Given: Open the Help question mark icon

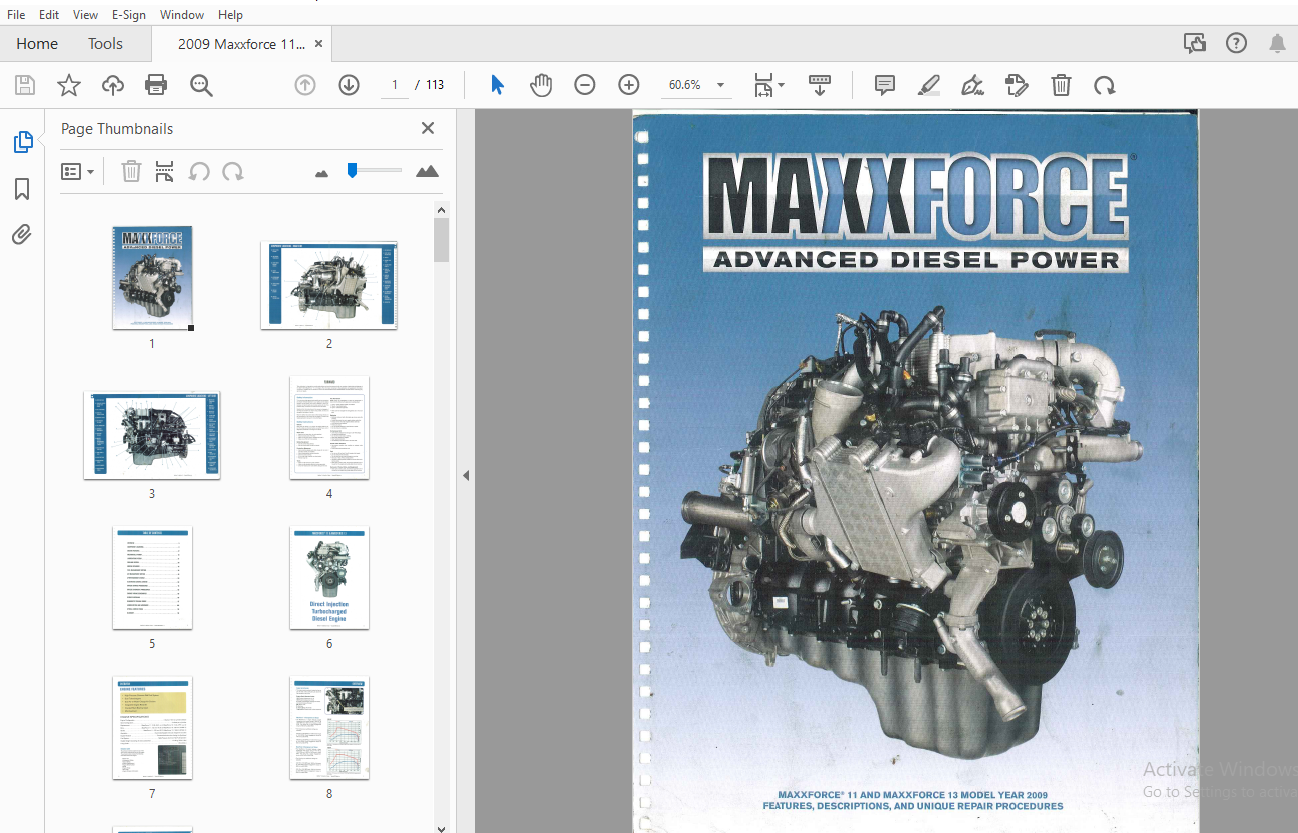Looking at the screenshot, I should pyautogui.click(x=1237, y=43).
